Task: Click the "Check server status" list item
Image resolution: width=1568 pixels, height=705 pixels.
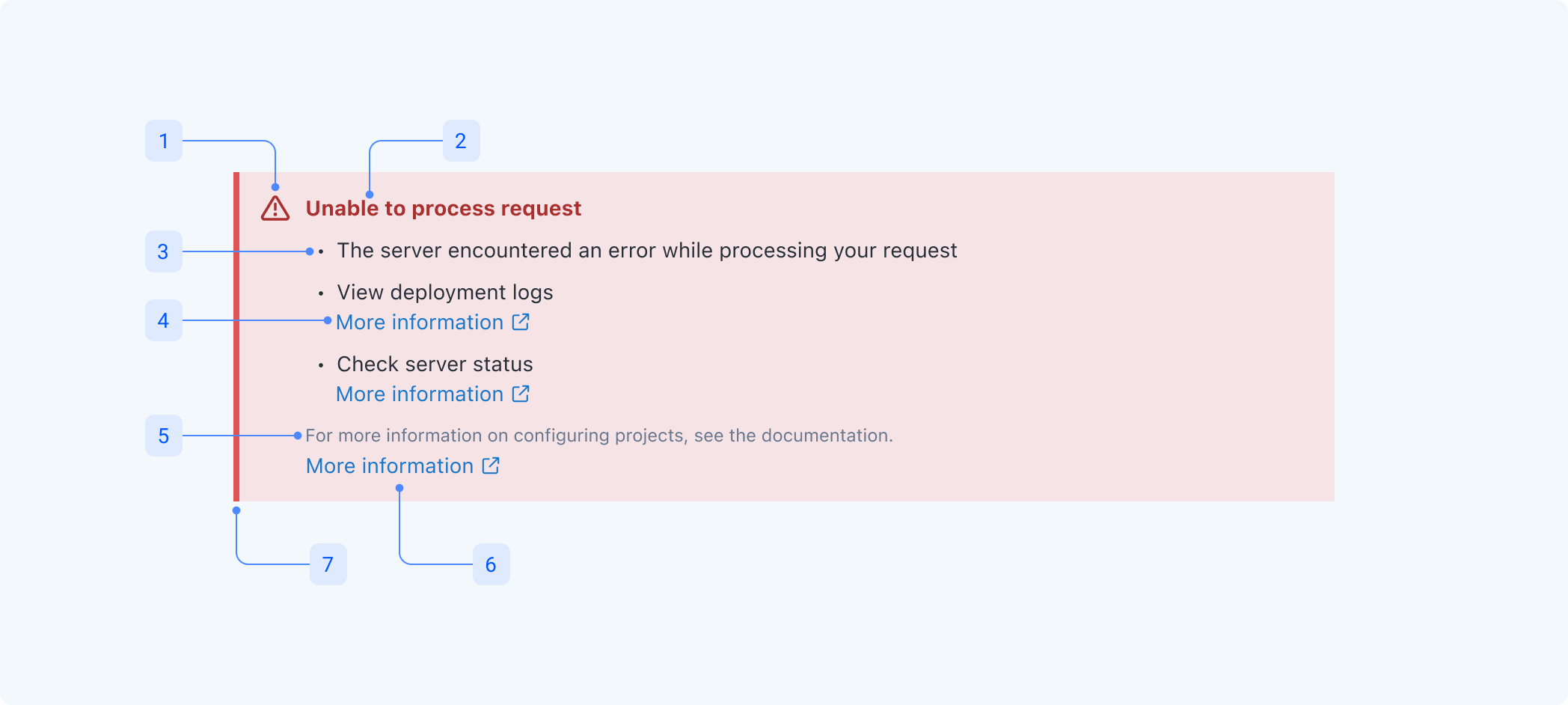Action: [435, 364]
